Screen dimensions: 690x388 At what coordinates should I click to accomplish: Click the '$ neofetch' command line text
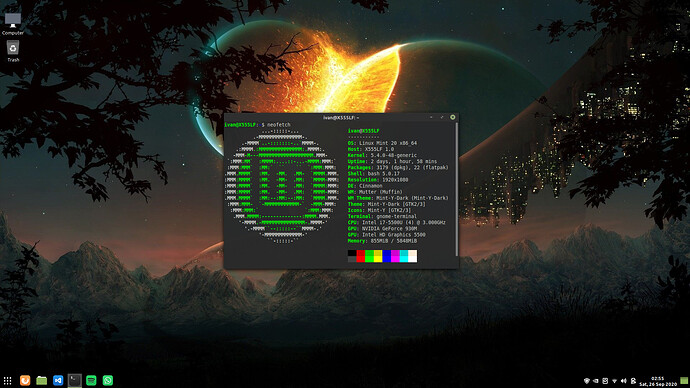(x=276, y=125)
